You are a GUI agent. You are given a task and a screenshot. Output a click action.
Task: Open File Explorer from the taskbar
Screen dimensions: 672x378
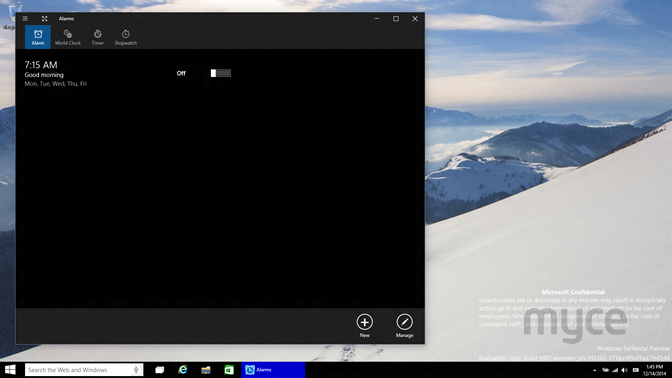[x=206, y=370]
